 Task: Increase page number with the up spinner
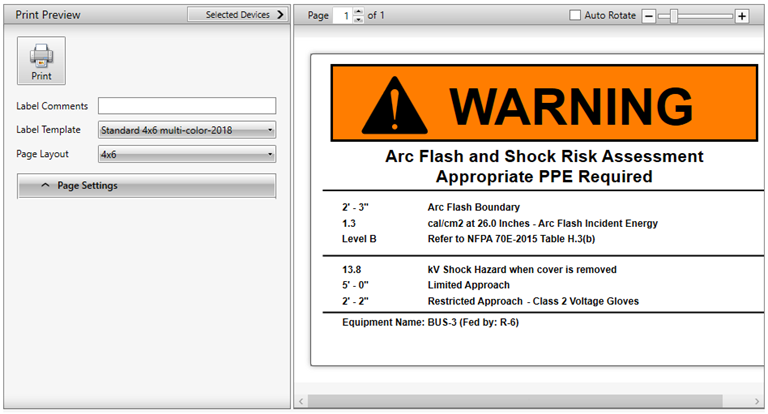(359, 12)
